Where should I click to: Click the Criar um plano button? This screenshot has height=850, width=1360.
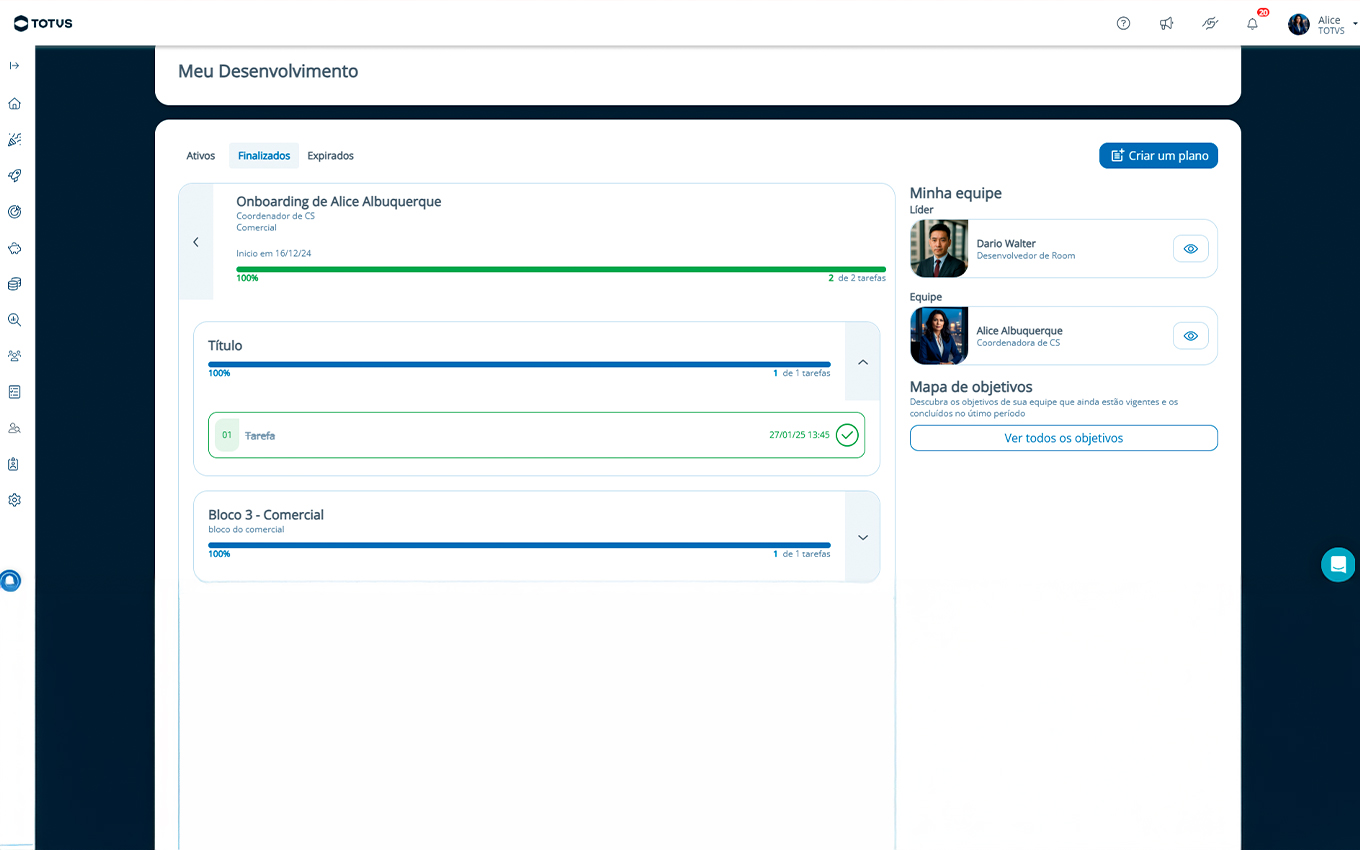(1158, 156)
